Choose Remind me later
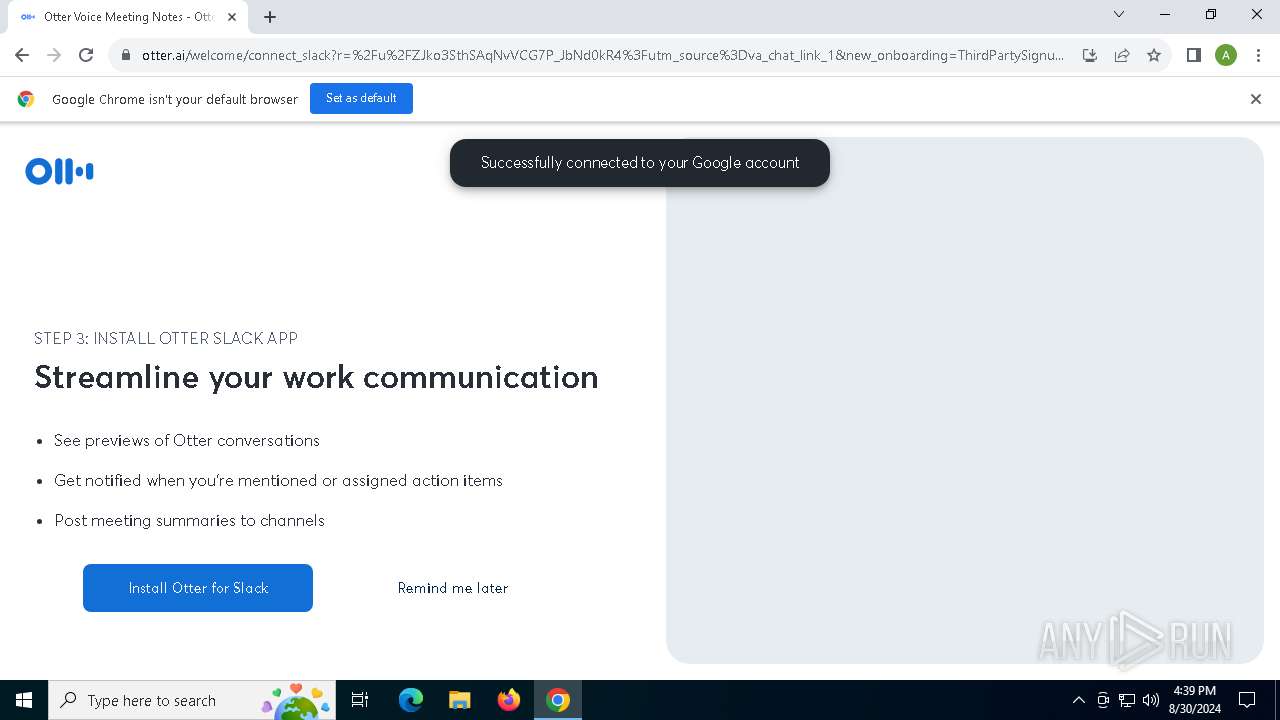 click(x=453, y=588)
